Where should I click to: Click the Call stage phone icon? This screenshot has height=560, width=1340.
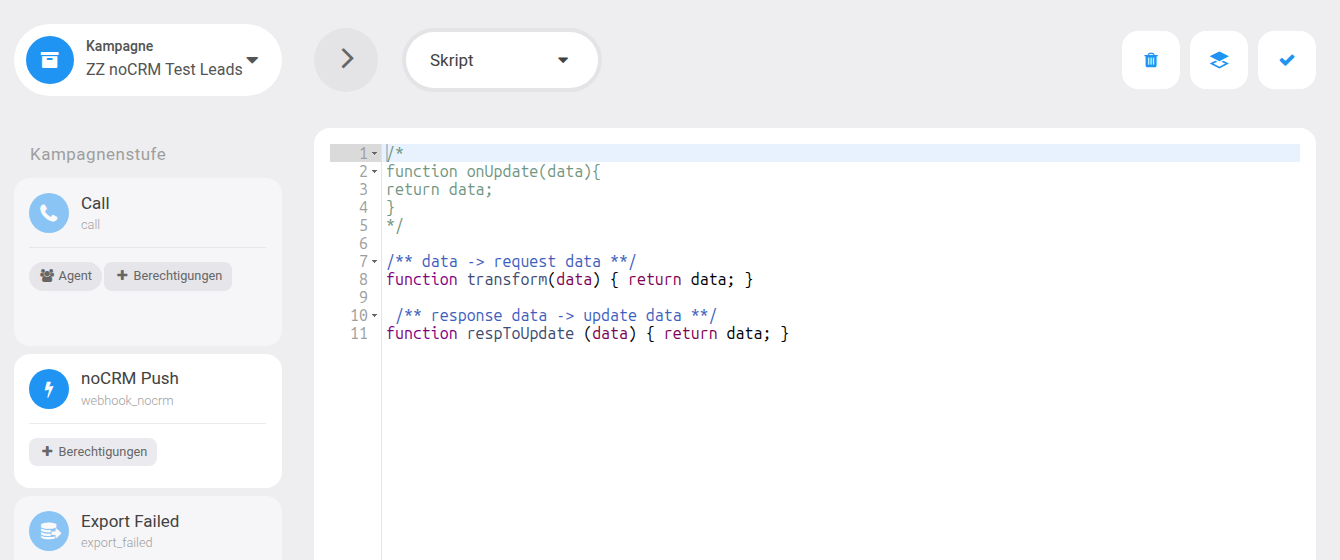point(49,213)
